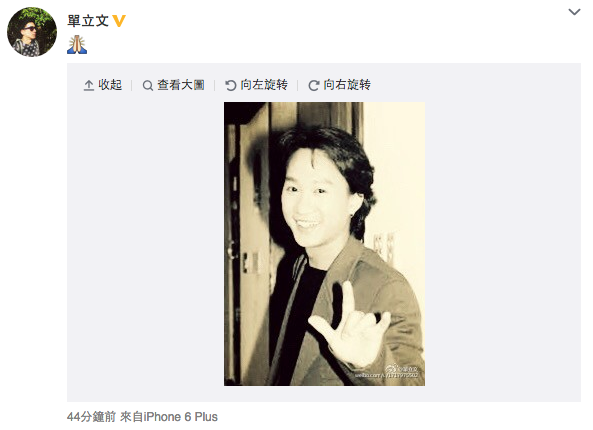Click the magnifier view-large icon

tap(147, 85)
